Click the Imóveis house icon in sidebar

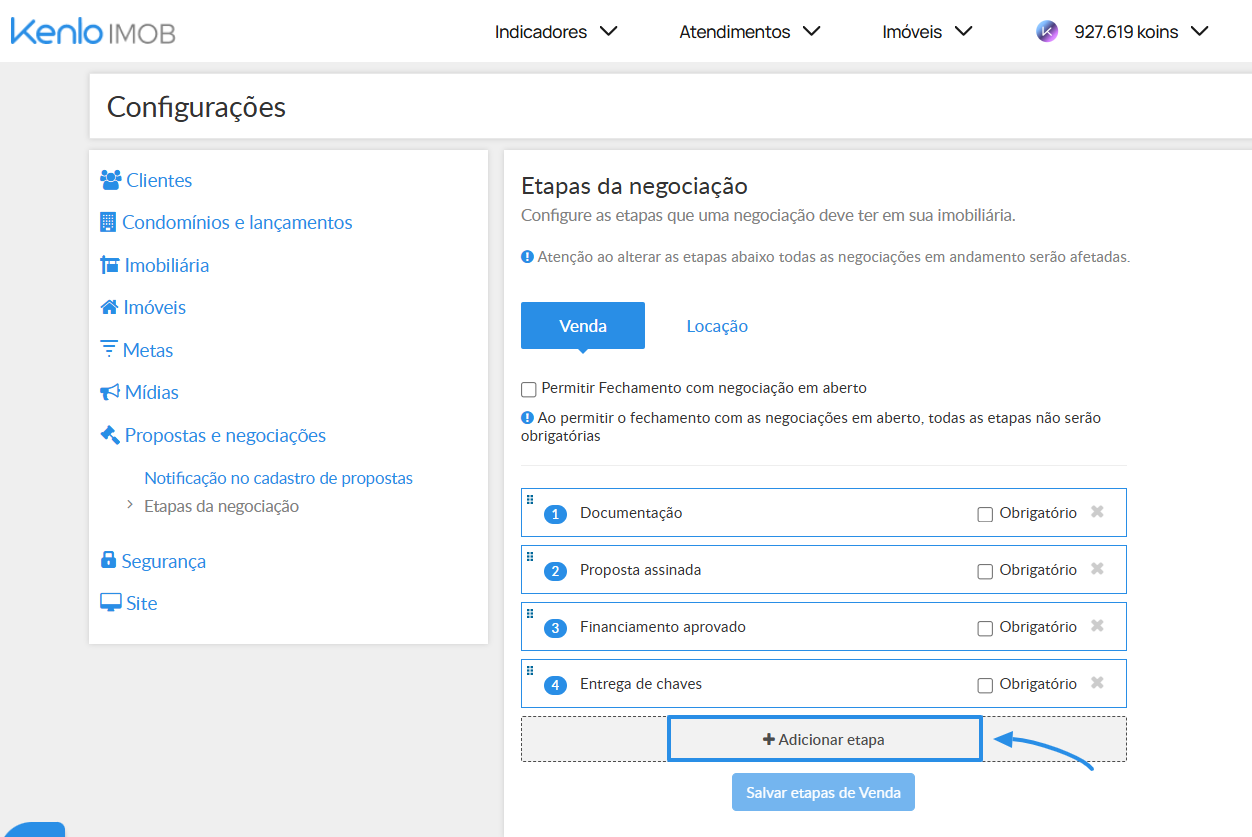tap(110, 307)
